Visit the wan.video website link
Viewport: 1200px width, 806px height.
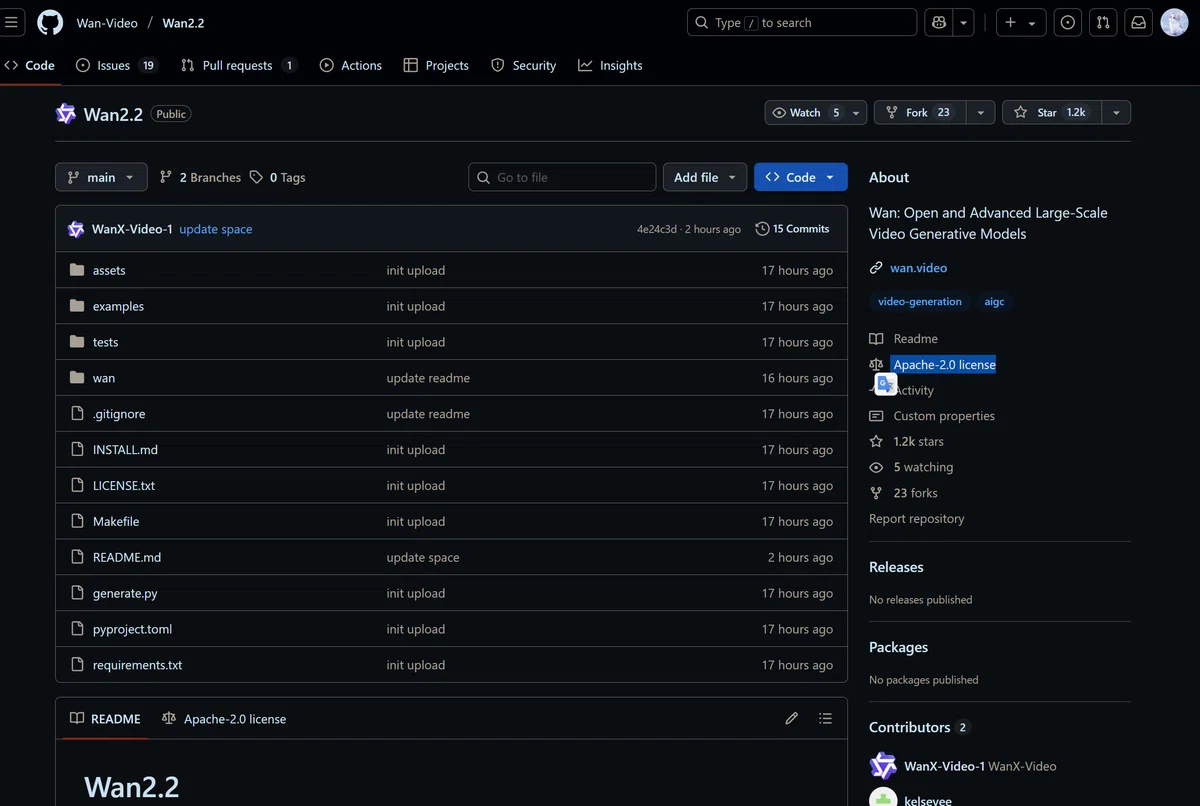coord(918,268)
